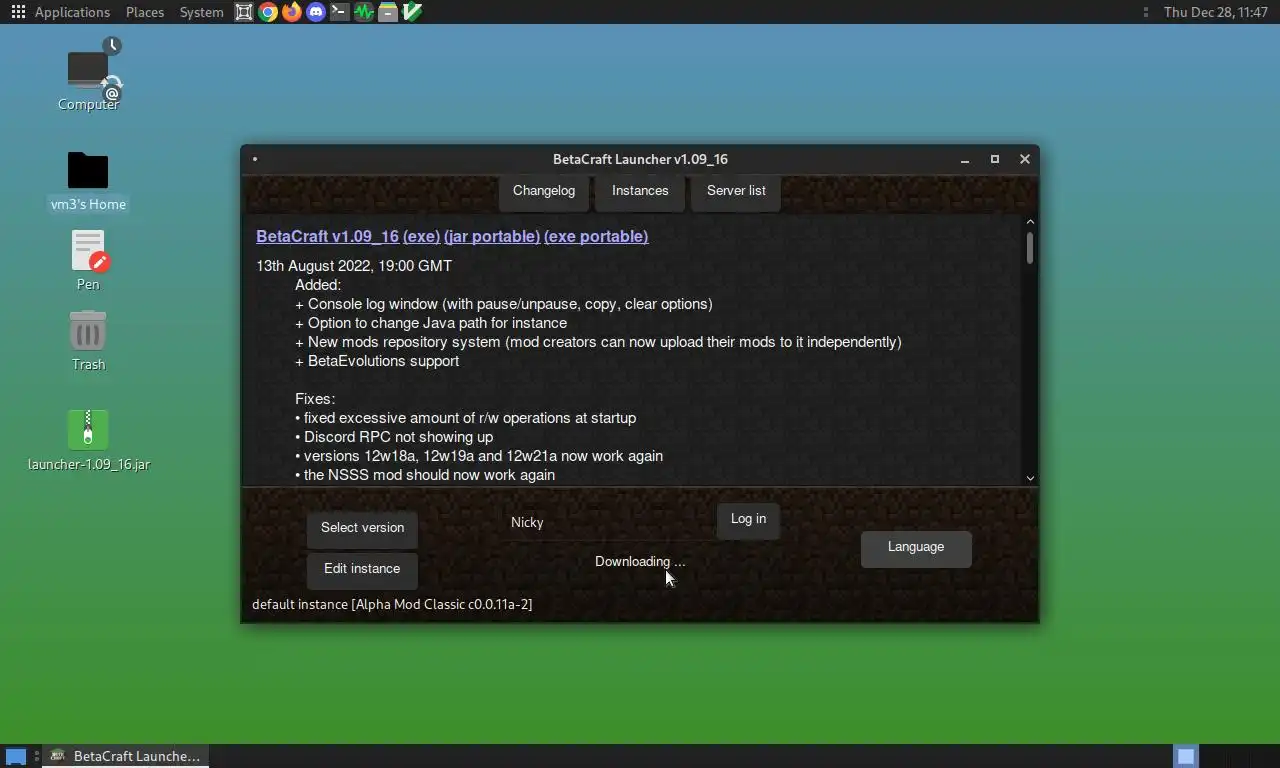Open the (exe portable) download link
The height and width of the screenshot is (768, 1280).
(x=596, y=237)
